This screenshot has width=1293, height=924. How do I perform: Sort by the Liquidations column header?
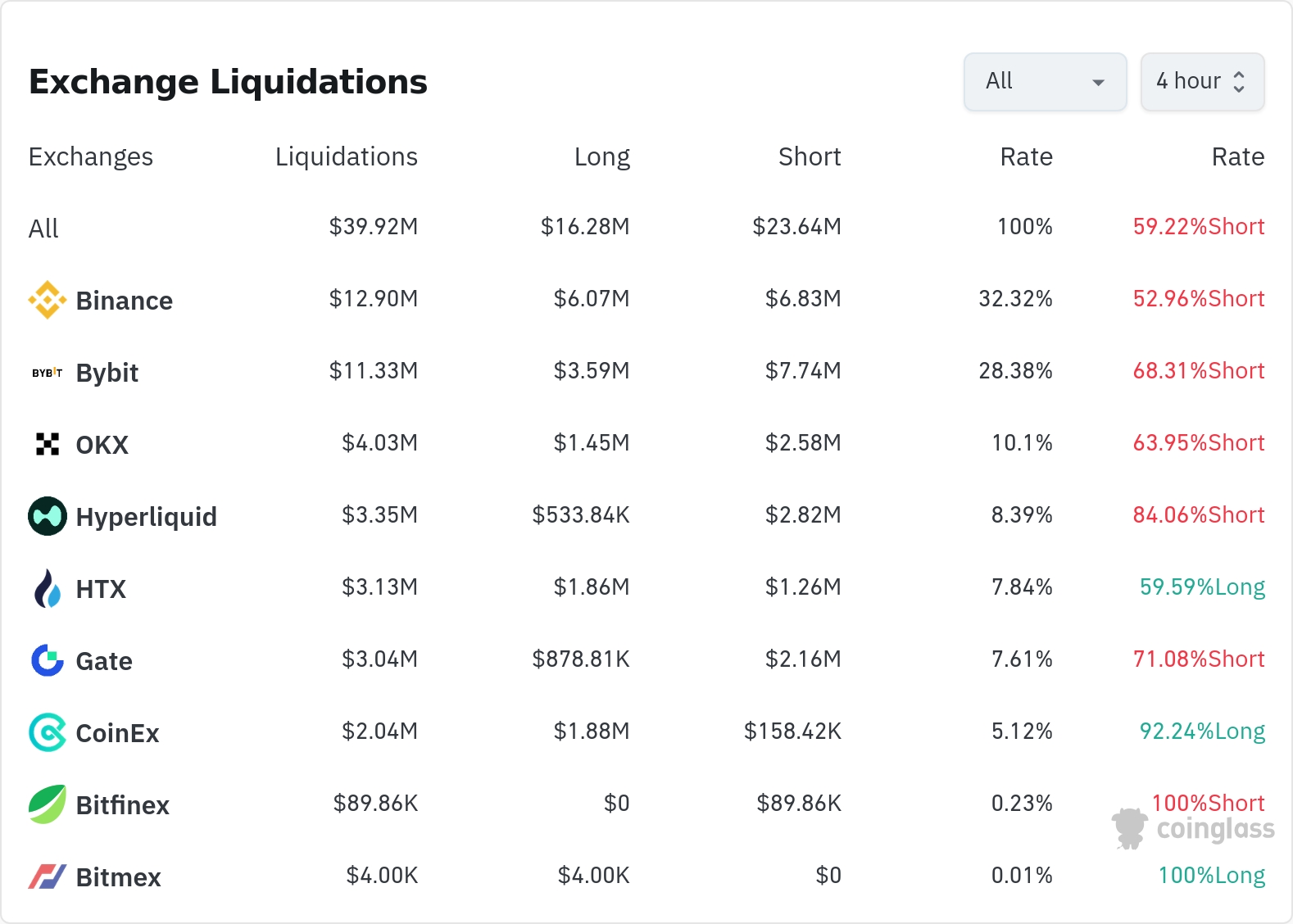tap(346, 156)
